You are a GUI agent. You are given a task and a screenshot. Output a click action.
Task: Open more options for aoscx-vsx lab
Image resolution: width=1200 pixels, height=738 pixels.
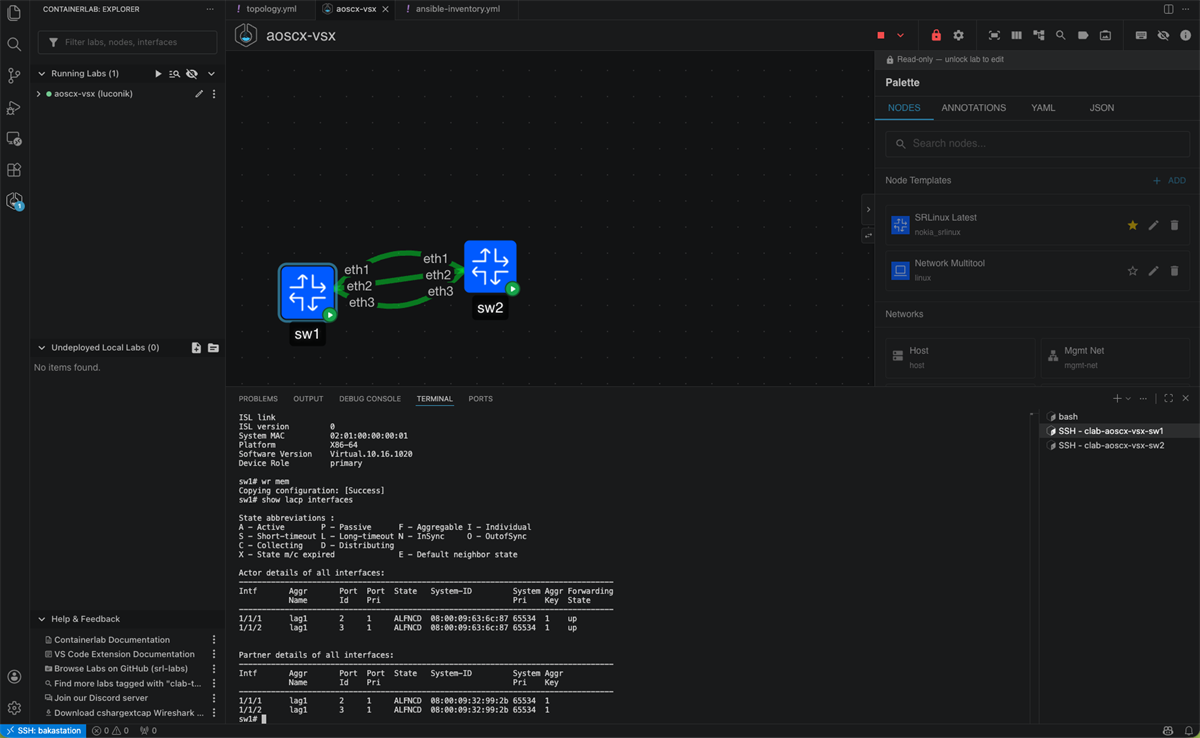pyautogui.click(x=214, y=94)
